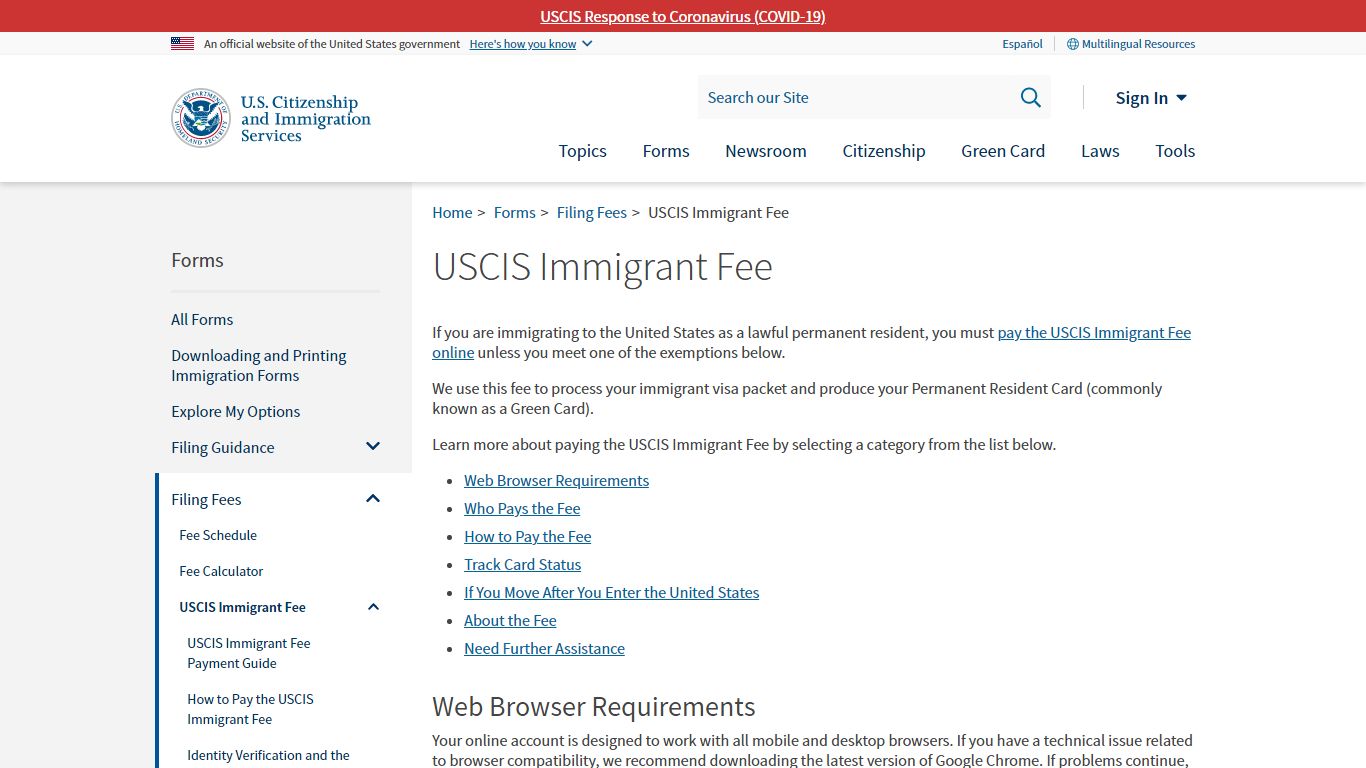Open All Forms in sidebar
Image resolution: width=1366 pixels, height=768 pixels.
202,319
